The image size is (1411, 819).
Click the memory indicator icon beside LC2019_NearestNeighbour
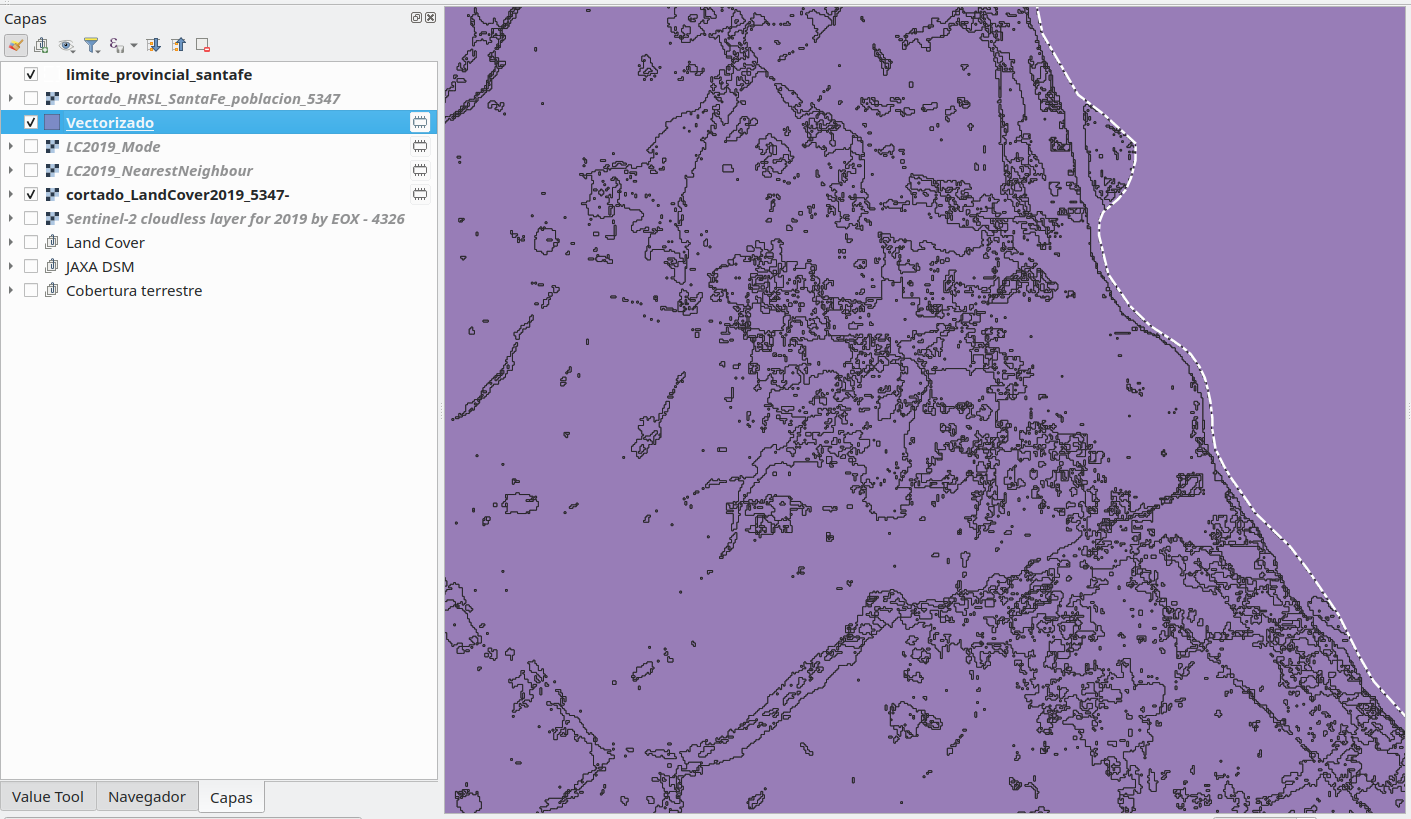point(420,170)
